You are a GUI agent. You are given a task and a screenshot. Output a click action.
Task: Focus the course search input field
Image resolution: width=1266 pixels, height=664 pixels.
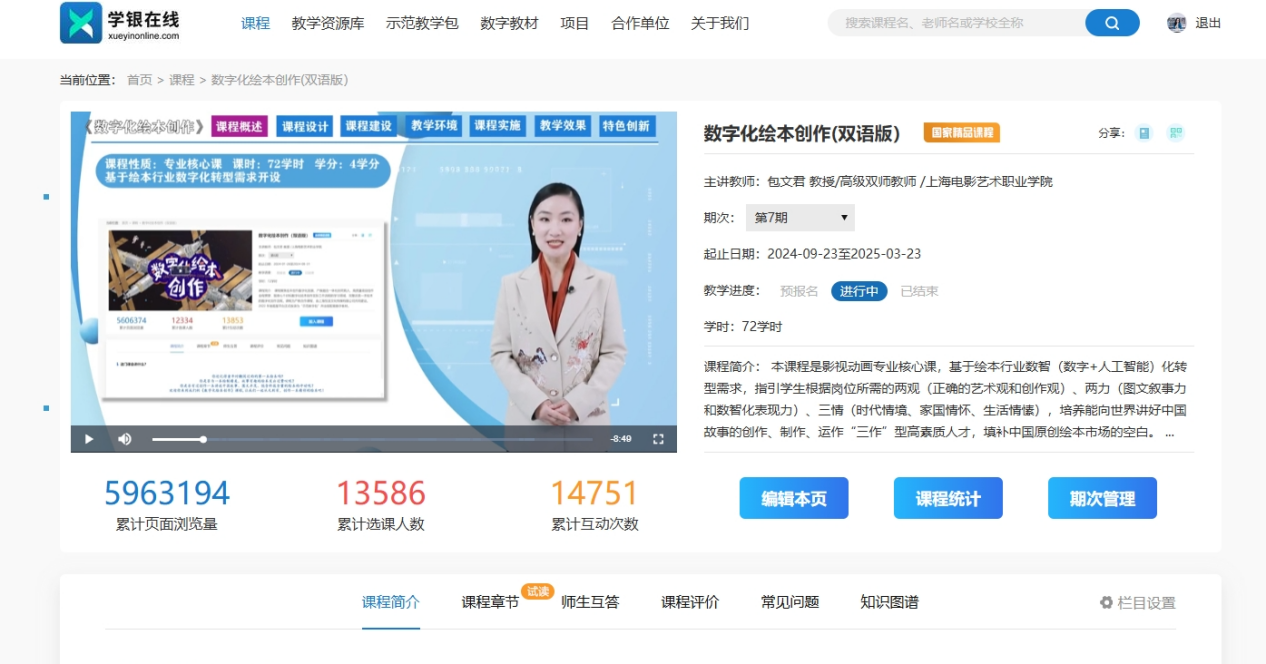point(960,23)
